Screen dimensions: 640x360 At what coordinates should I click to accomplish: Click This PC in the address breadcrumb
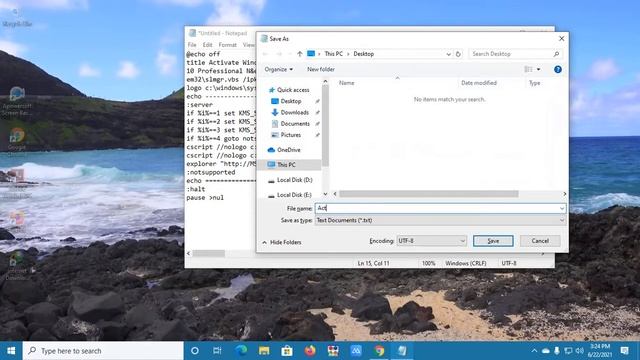[x=333, y=54]
